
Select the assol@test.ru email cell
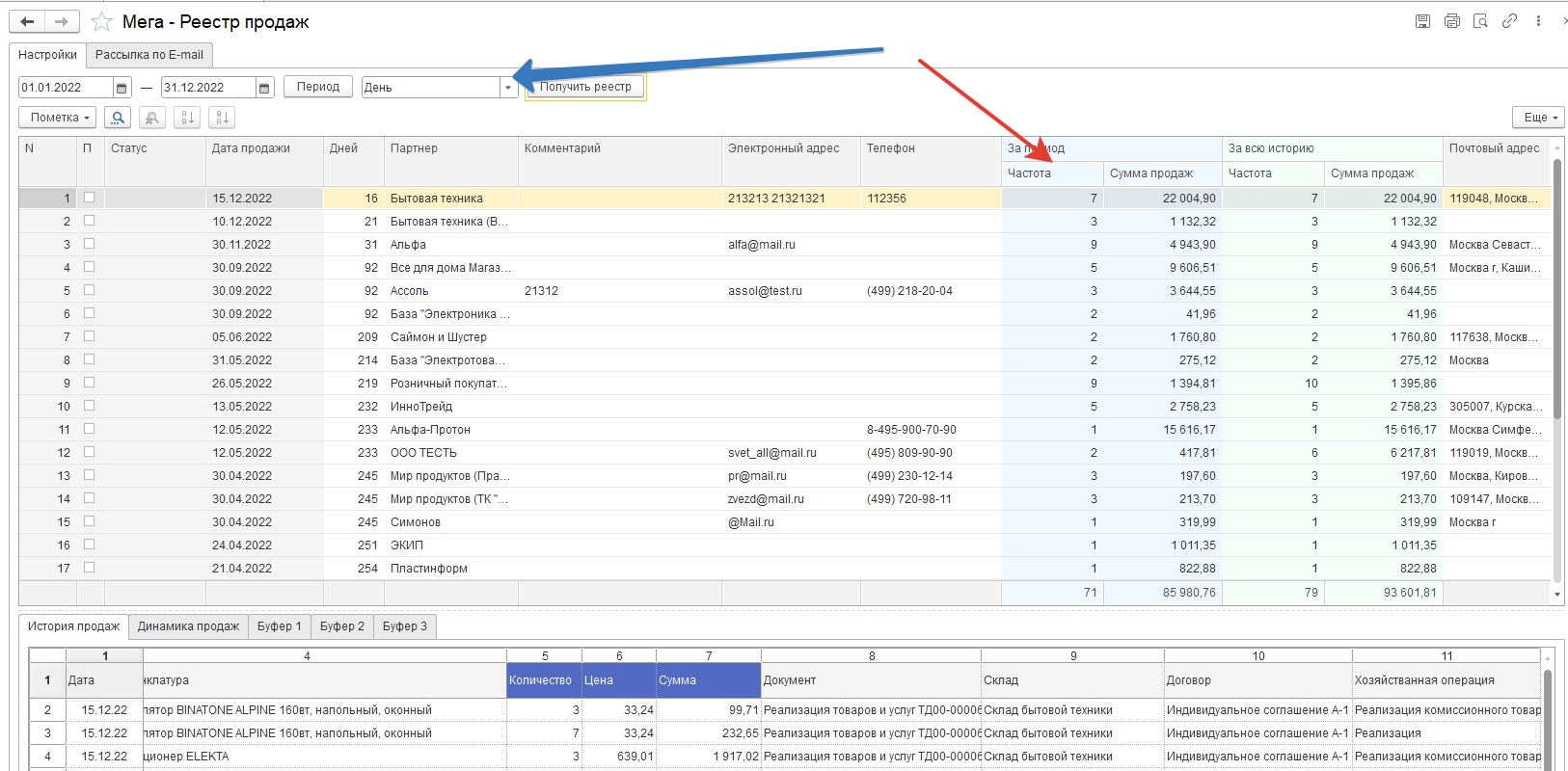pyautogui.click(x=791, y=291)
